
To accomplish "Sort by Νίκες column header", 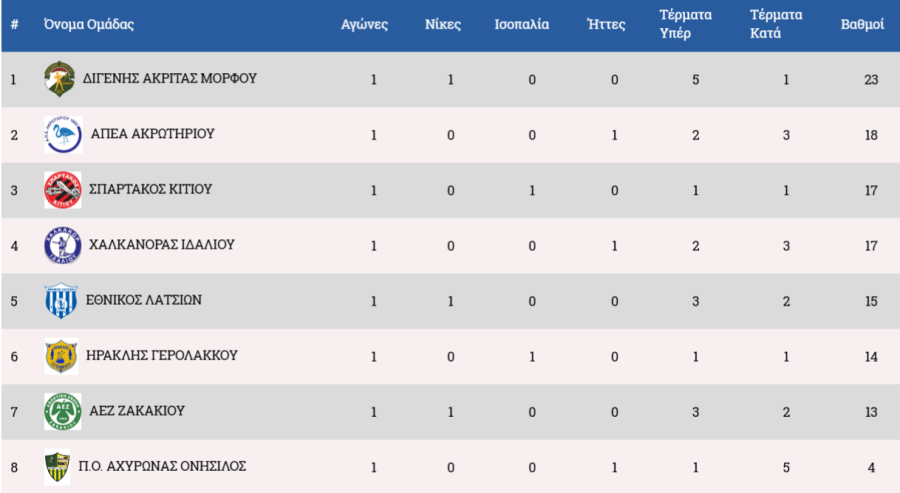I will 444,24.
